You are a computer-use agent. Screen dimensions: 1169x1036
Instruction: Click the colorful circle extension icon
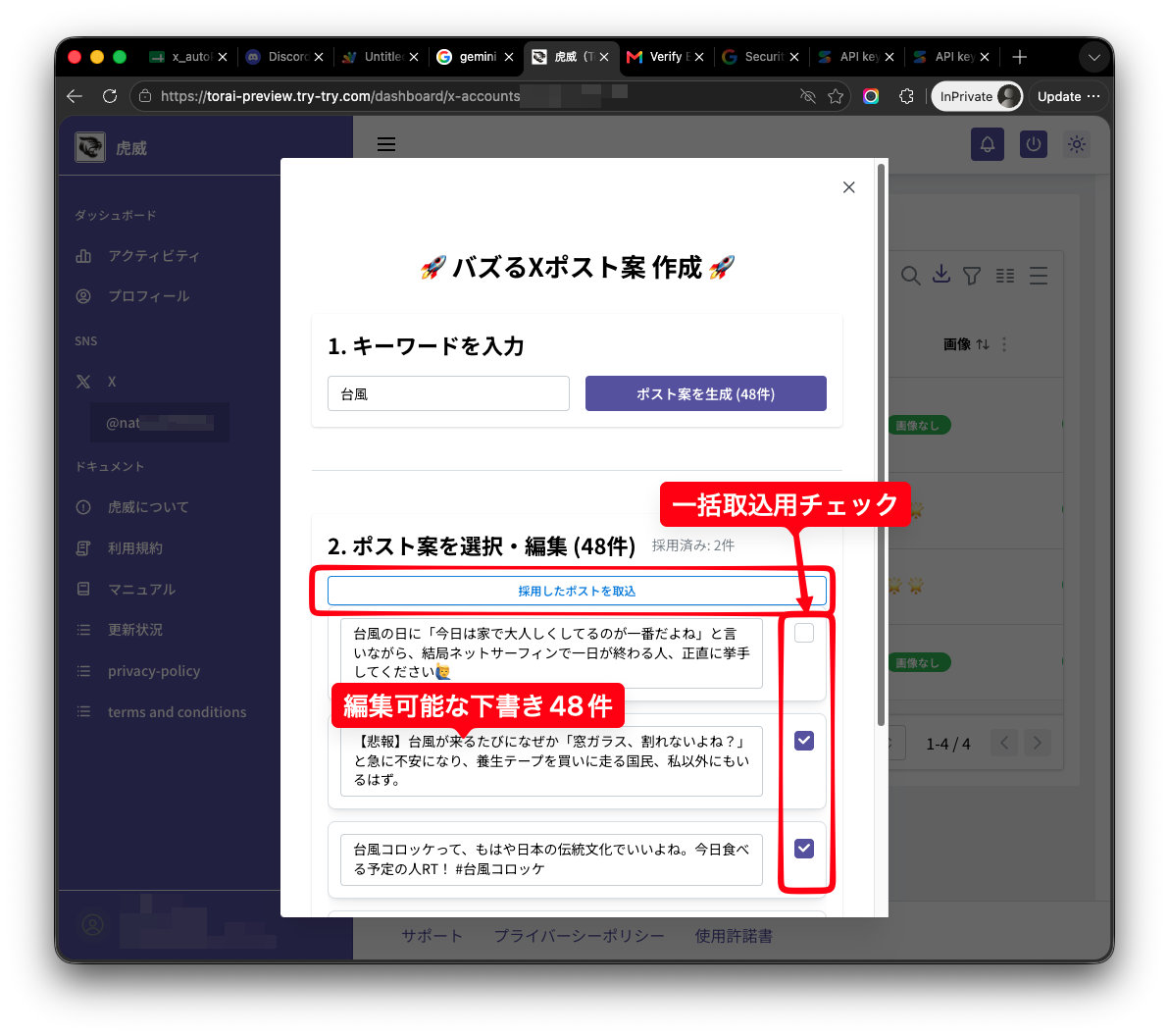point(871,96)
